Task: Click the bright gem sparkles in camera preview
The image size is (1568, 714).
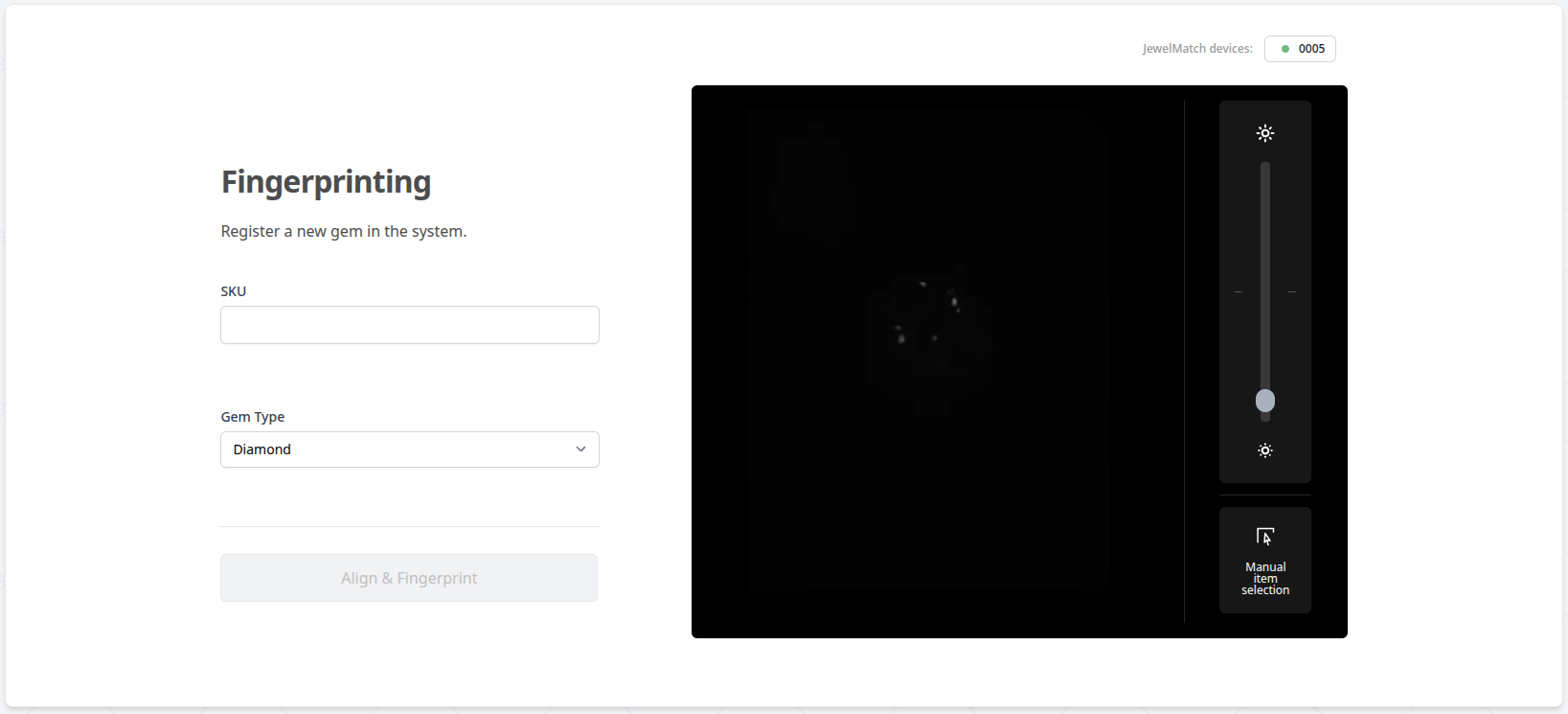Action: [926, 312]
